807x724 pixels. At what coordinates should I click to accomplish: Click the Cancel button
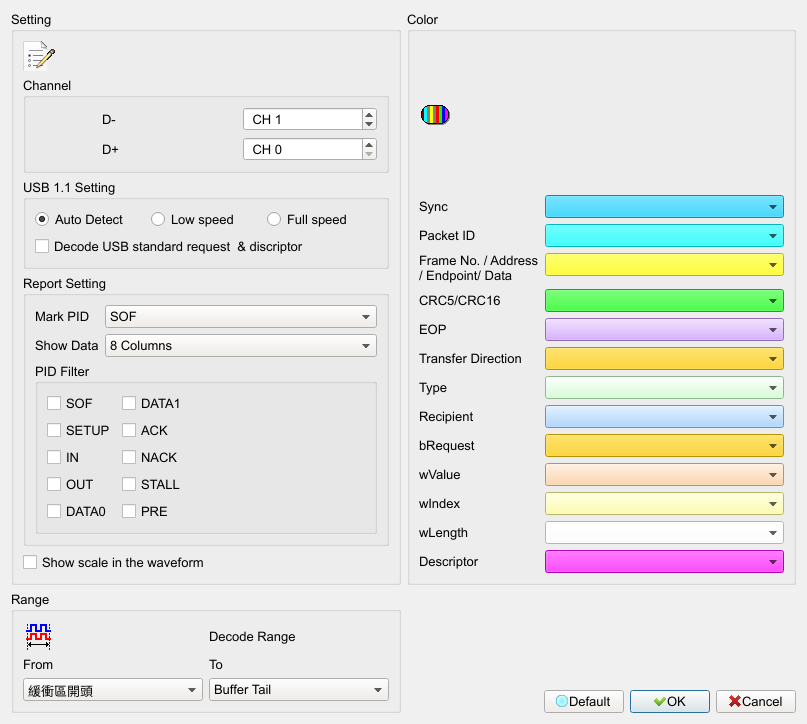pos(756,701)
